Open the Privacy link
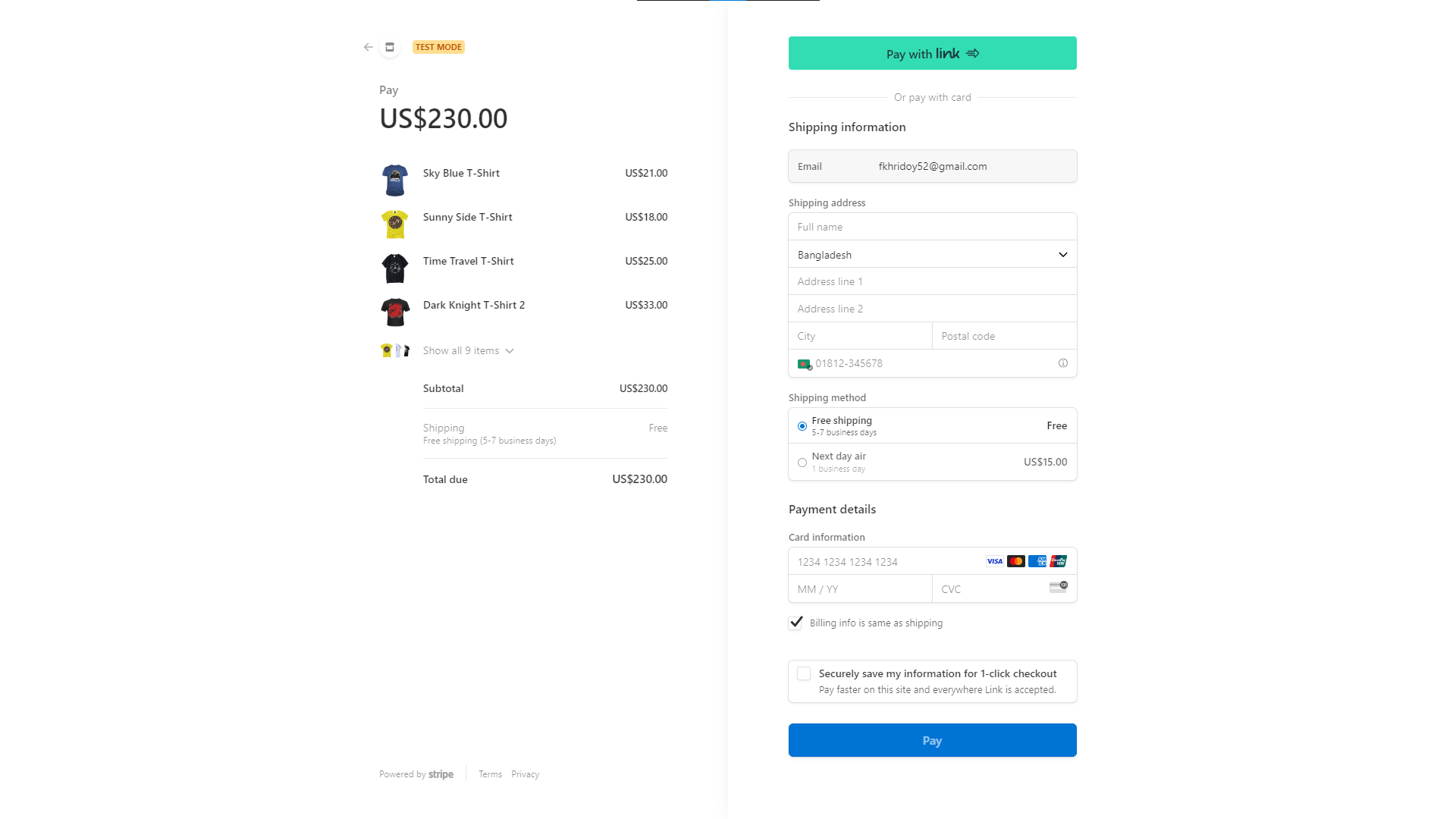This screenshot has height=819, width=1456. (x=525, y=773)
